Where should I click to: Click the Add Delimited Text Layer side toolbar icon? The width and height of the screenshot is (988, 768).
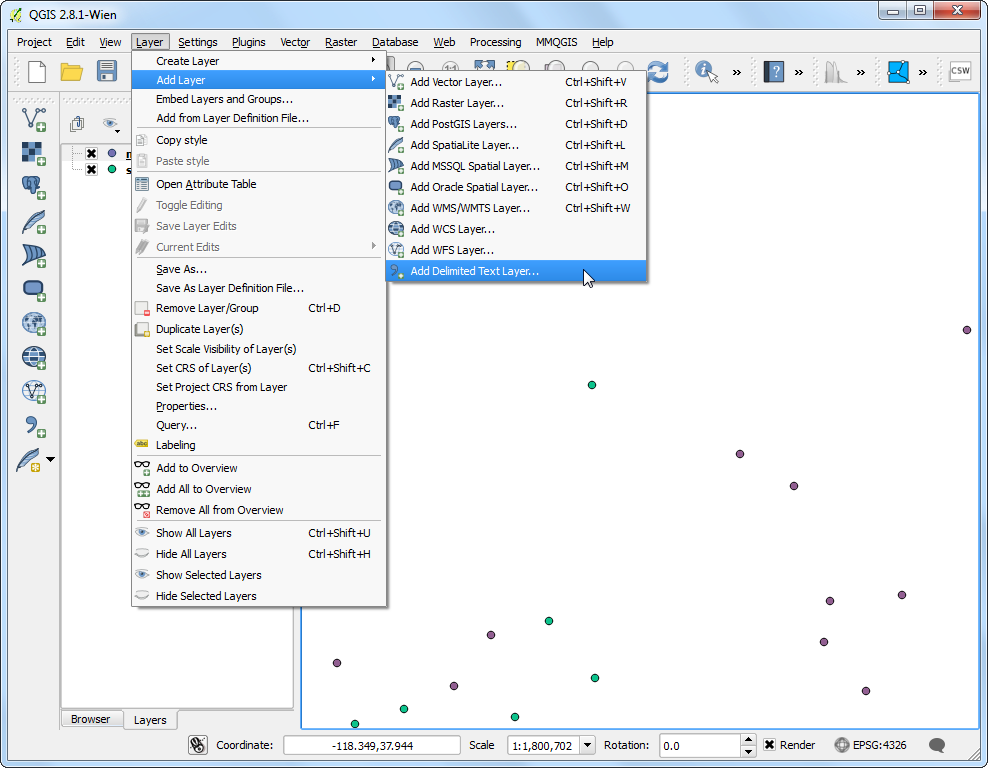click(x=34, y=427)
